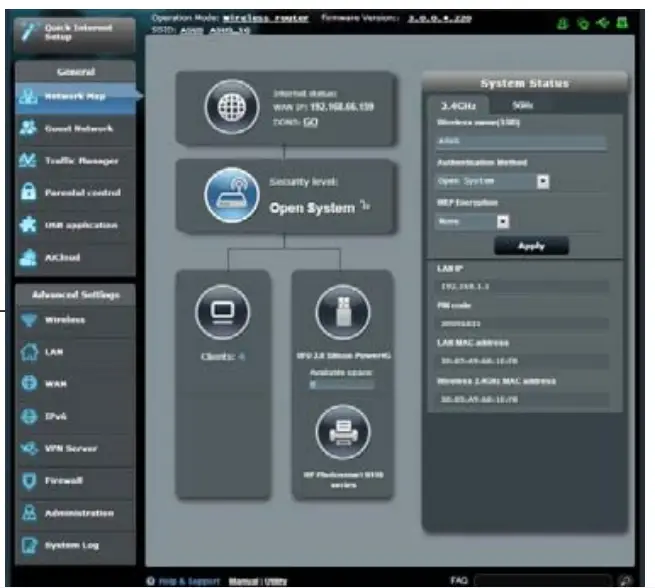The width and height of the screenshot is (655, 588).
Task: Click the DDNS GO link
Action: [311, 121]
